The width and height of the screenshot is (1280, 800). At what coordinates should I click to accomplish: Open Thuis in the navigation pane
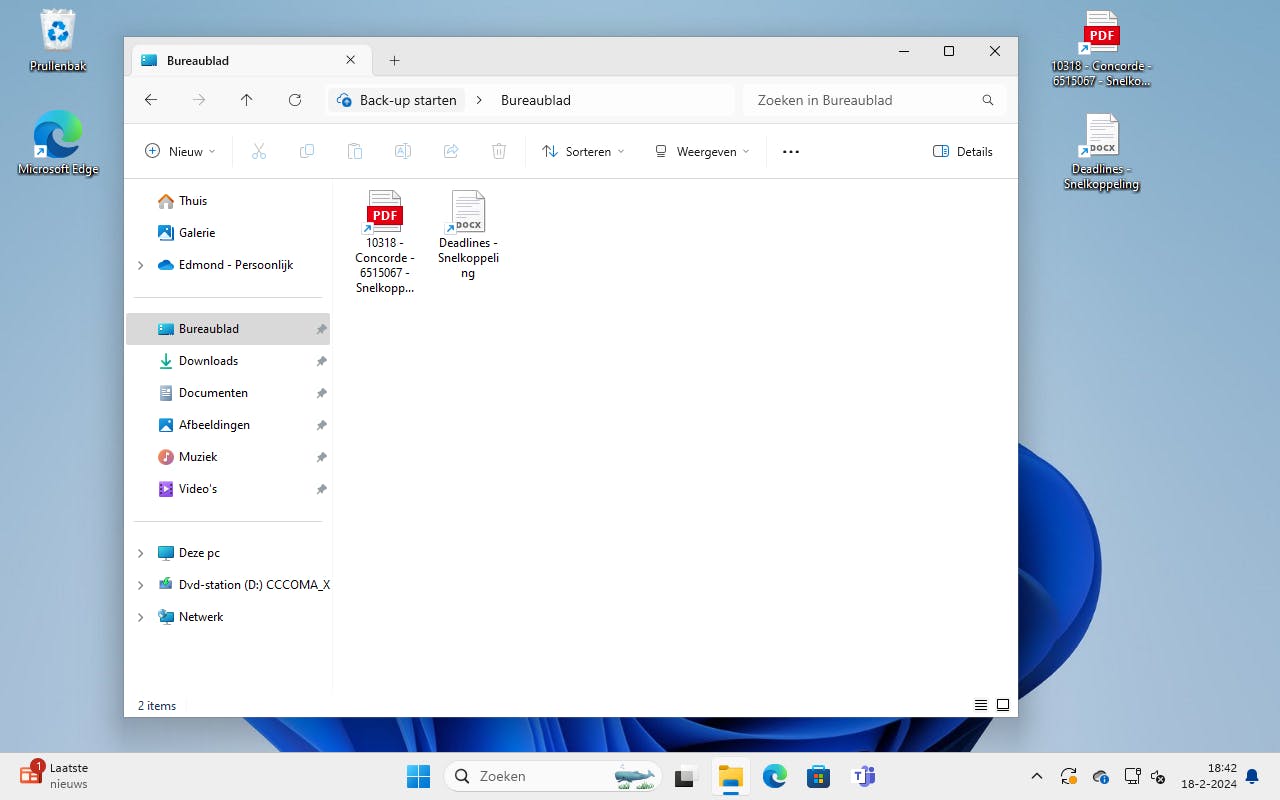tap(182, 201)
